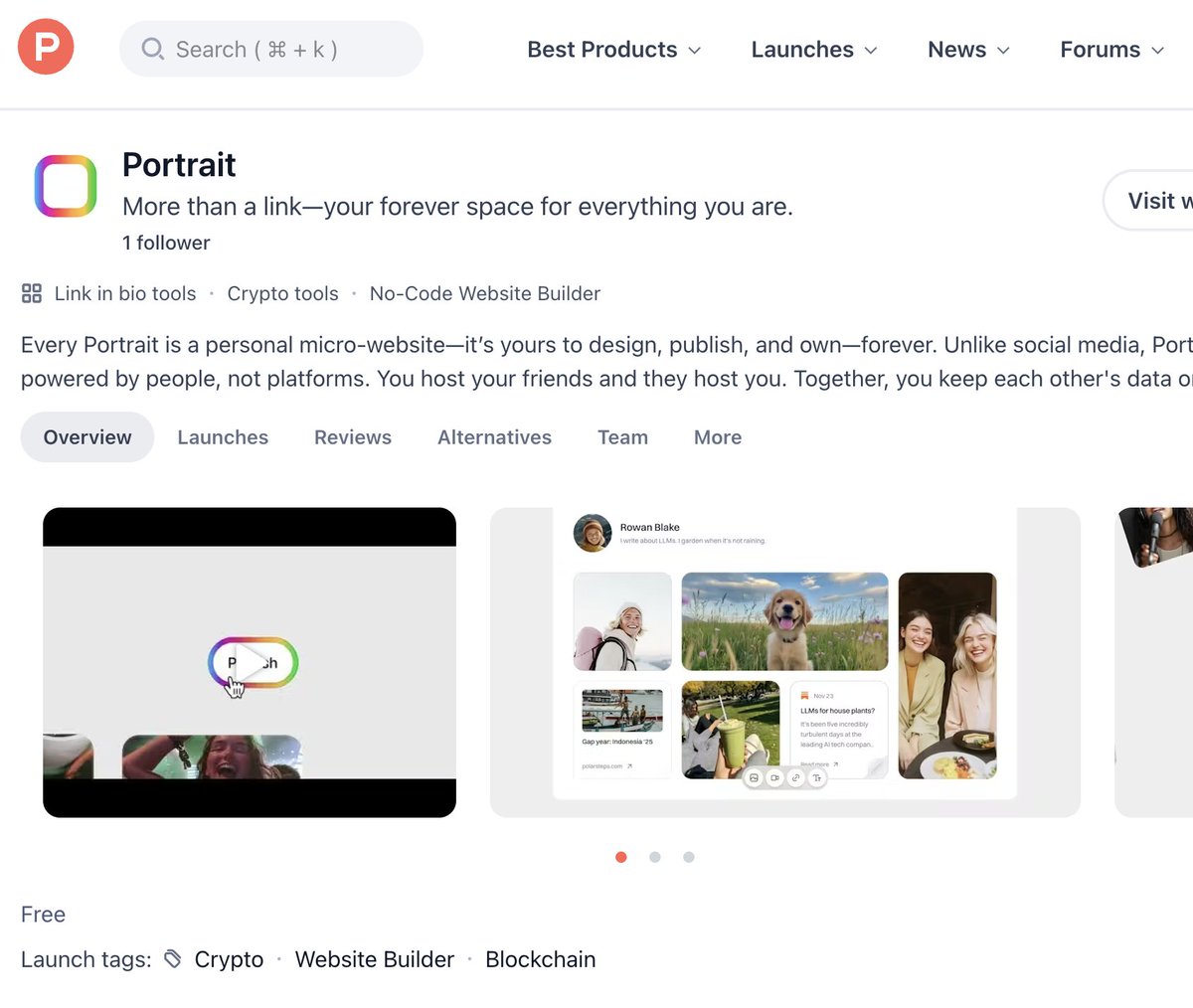Click the Visit website button

pyautogui.click(x=1148, y=201)
